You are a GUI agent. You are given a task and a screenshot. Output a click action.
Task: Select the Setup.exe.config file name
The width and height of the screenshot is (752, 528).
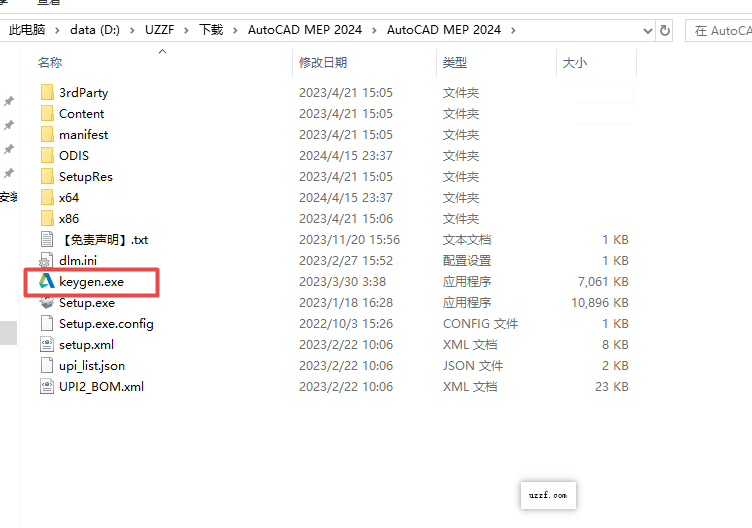[106, 323]
